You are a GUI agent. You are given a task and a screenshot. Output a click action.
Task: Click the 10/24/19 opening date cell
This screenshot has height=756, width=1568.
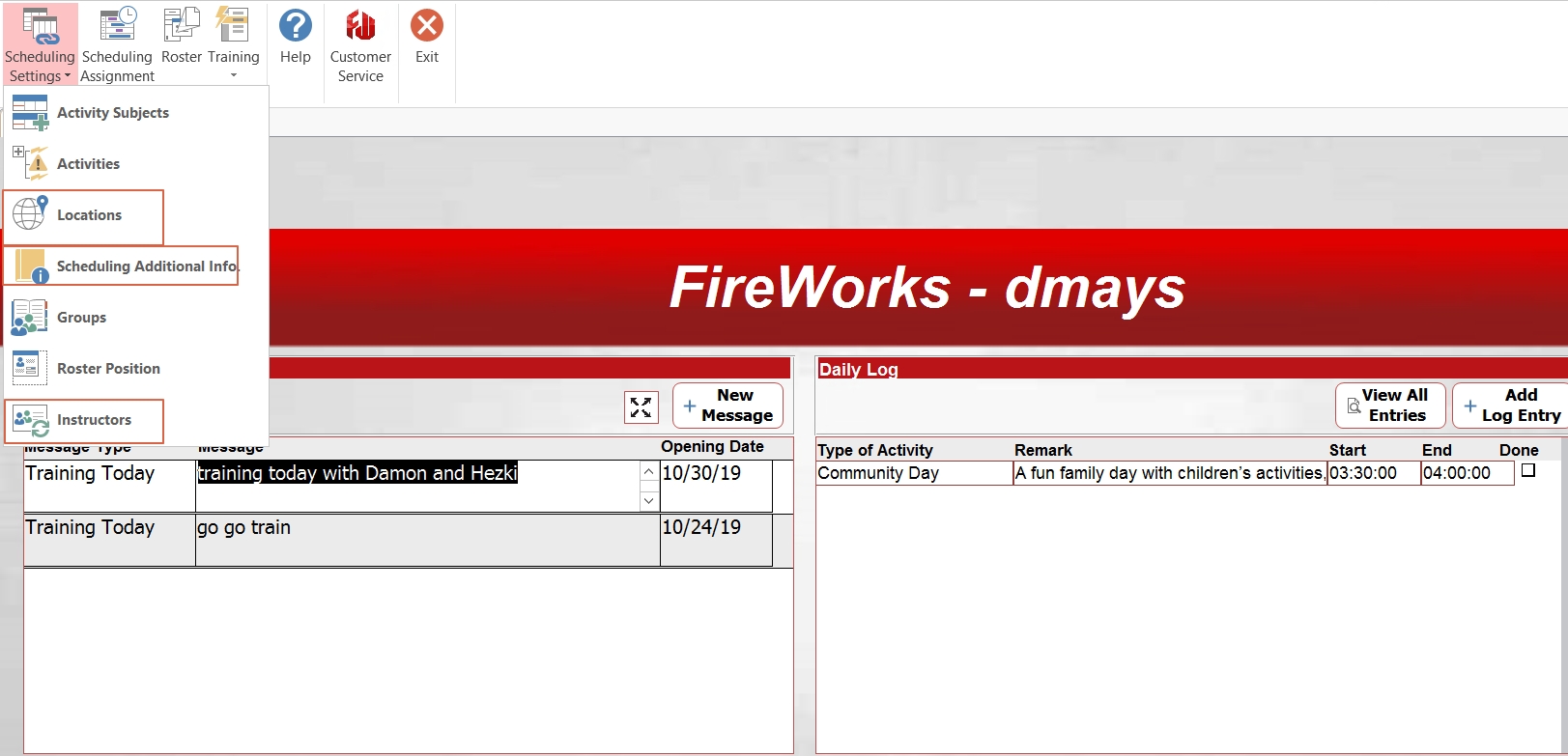click(716, 540)
